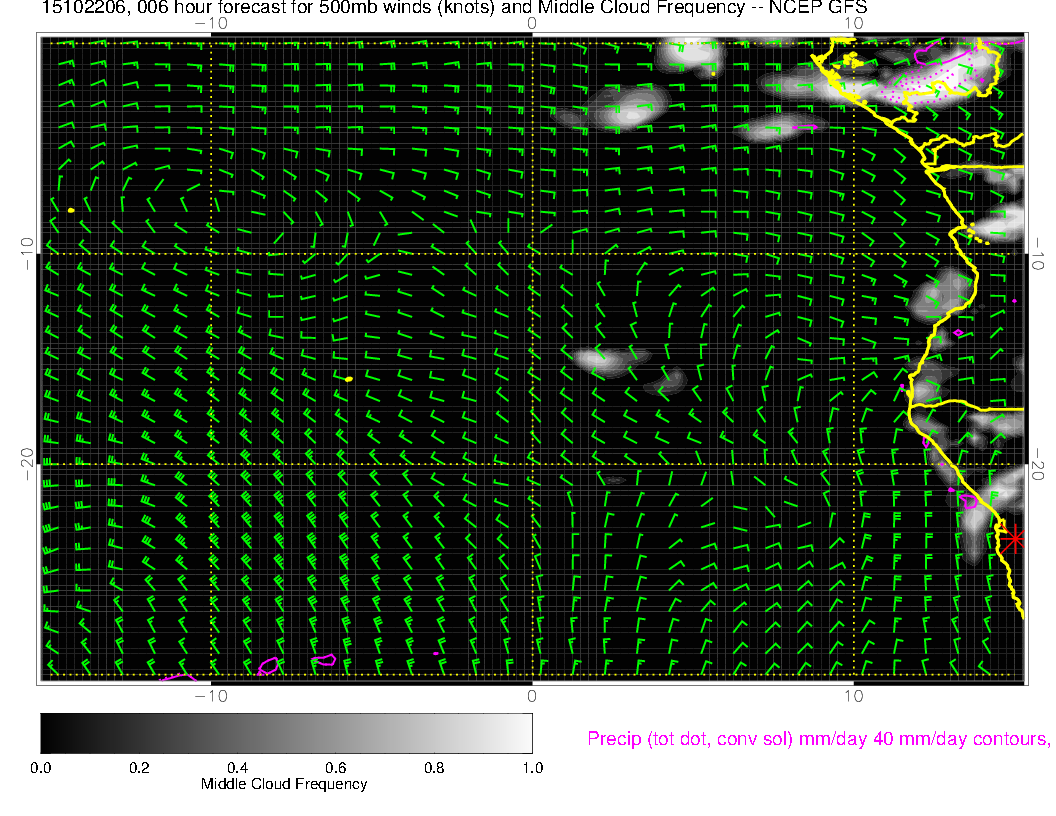This screenshot has width=1056, height=816.
Task: Click the red asterisk marker on the coast
Action: coord(1015,539)
